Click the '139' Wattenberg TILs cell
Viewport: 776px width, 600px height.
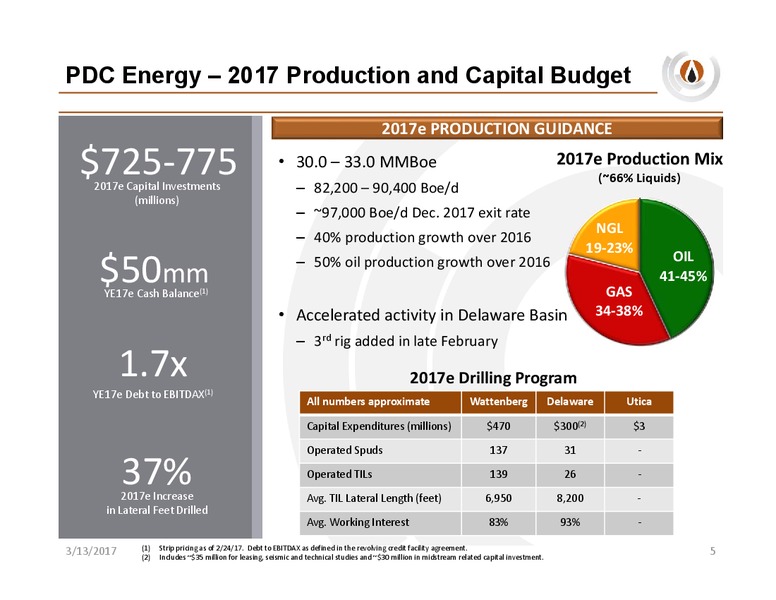498,474
